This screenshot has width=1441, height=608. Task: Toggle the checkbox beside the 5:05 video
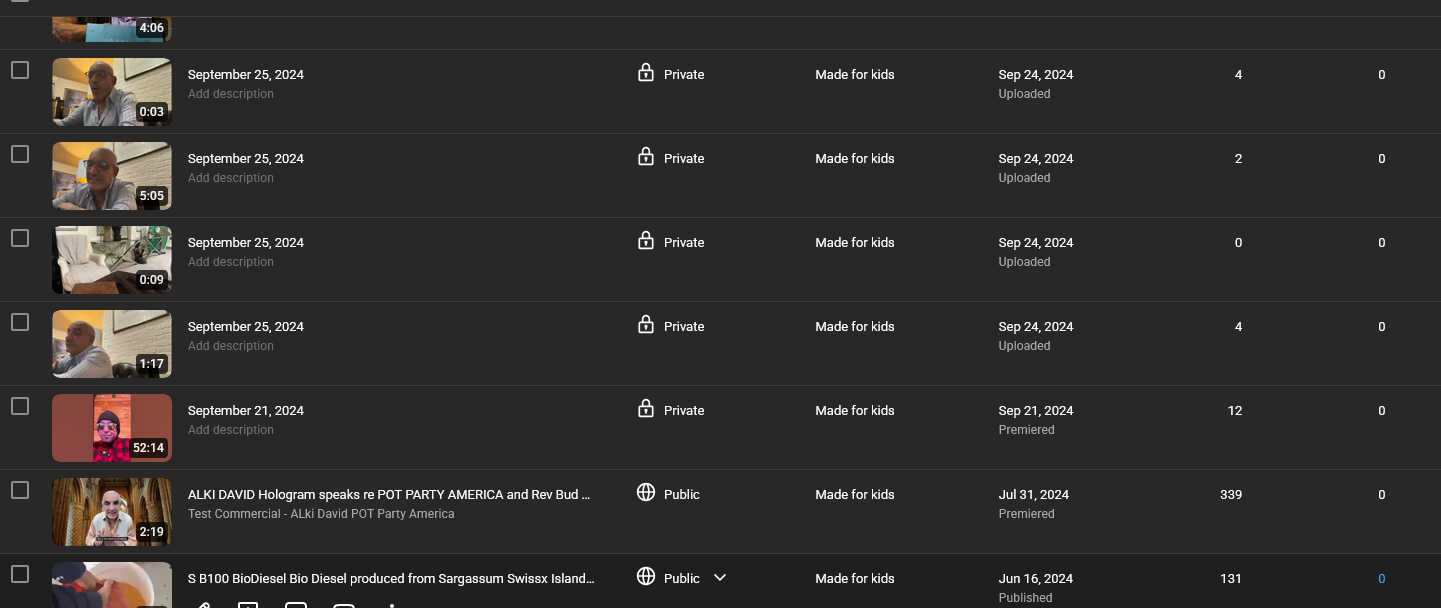tap(20, 154)
